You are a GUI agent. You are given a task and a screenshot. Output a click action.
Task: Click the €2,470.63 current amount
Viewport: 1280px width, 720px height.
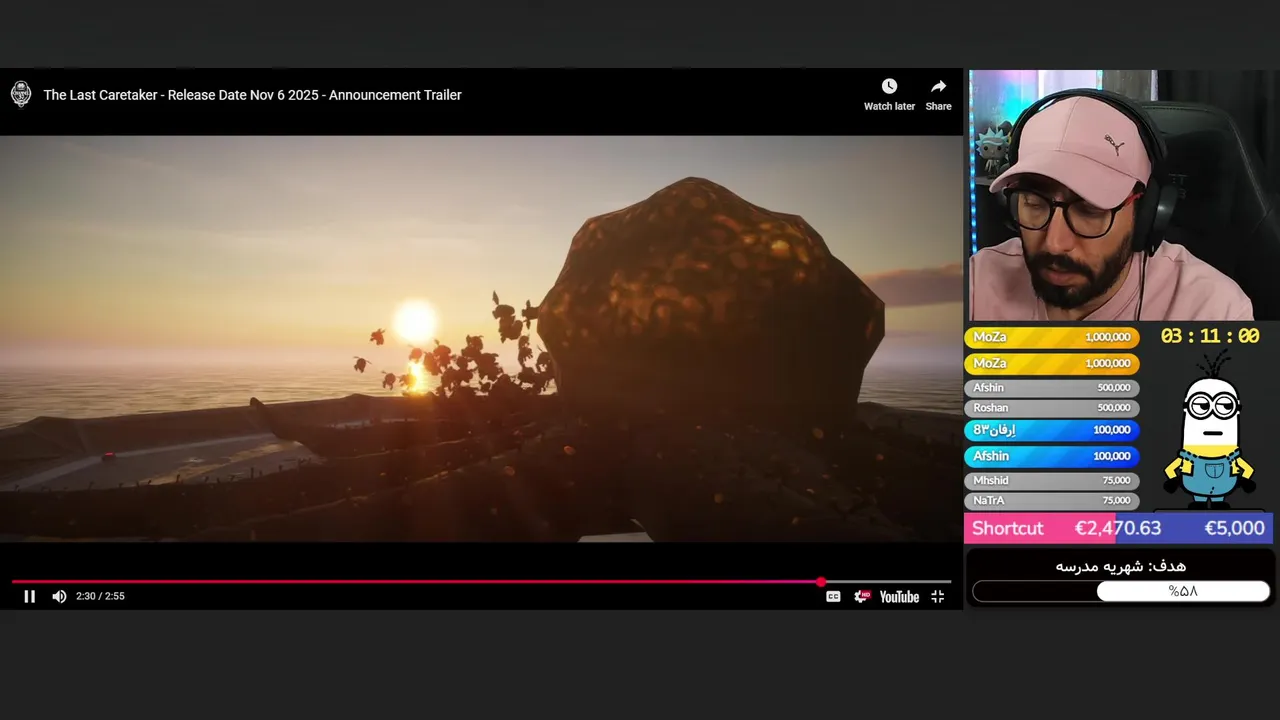[x=1118, y=528]
